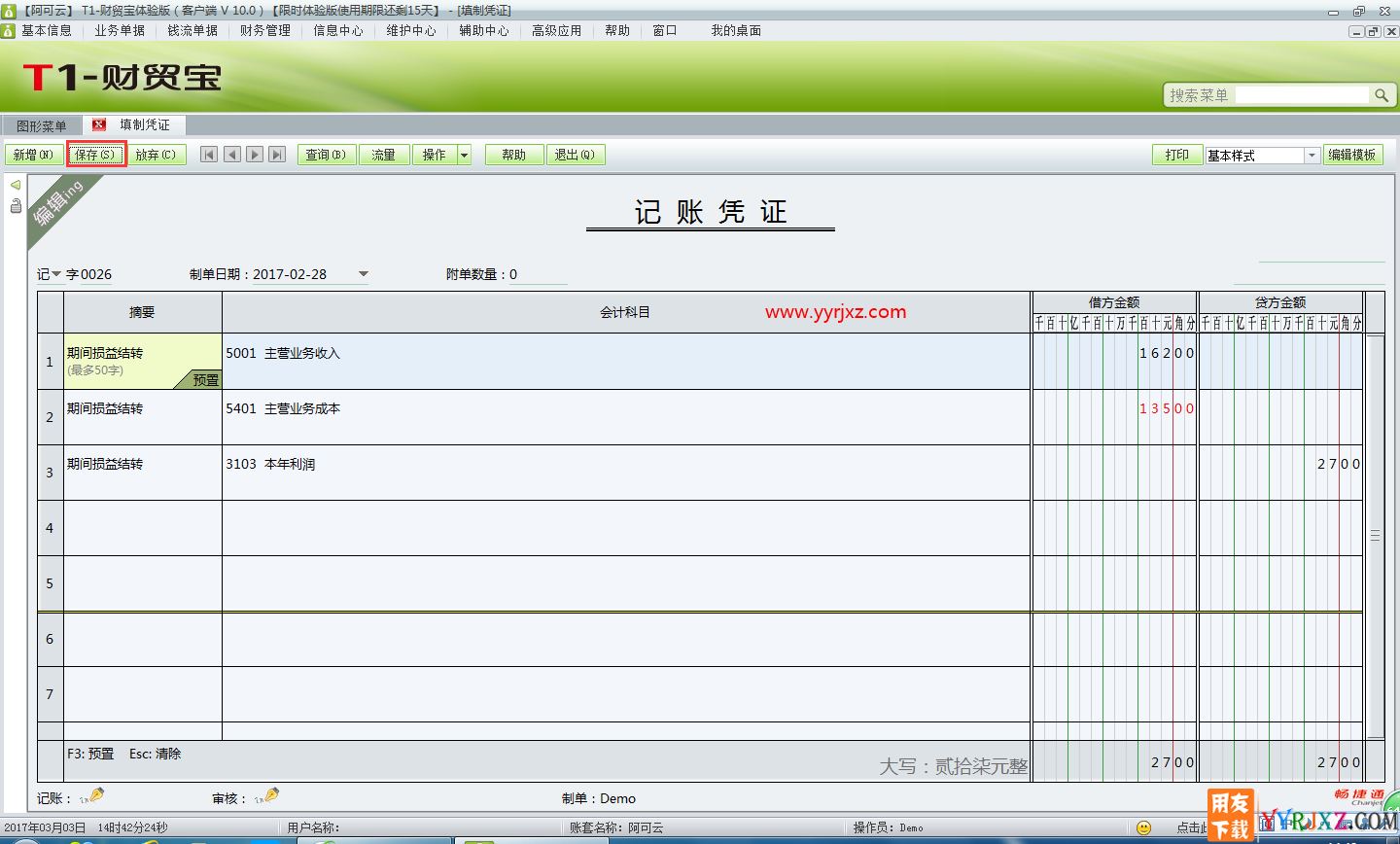
Task: Click the 借方金额 column header
Action: coord(1114,302)
